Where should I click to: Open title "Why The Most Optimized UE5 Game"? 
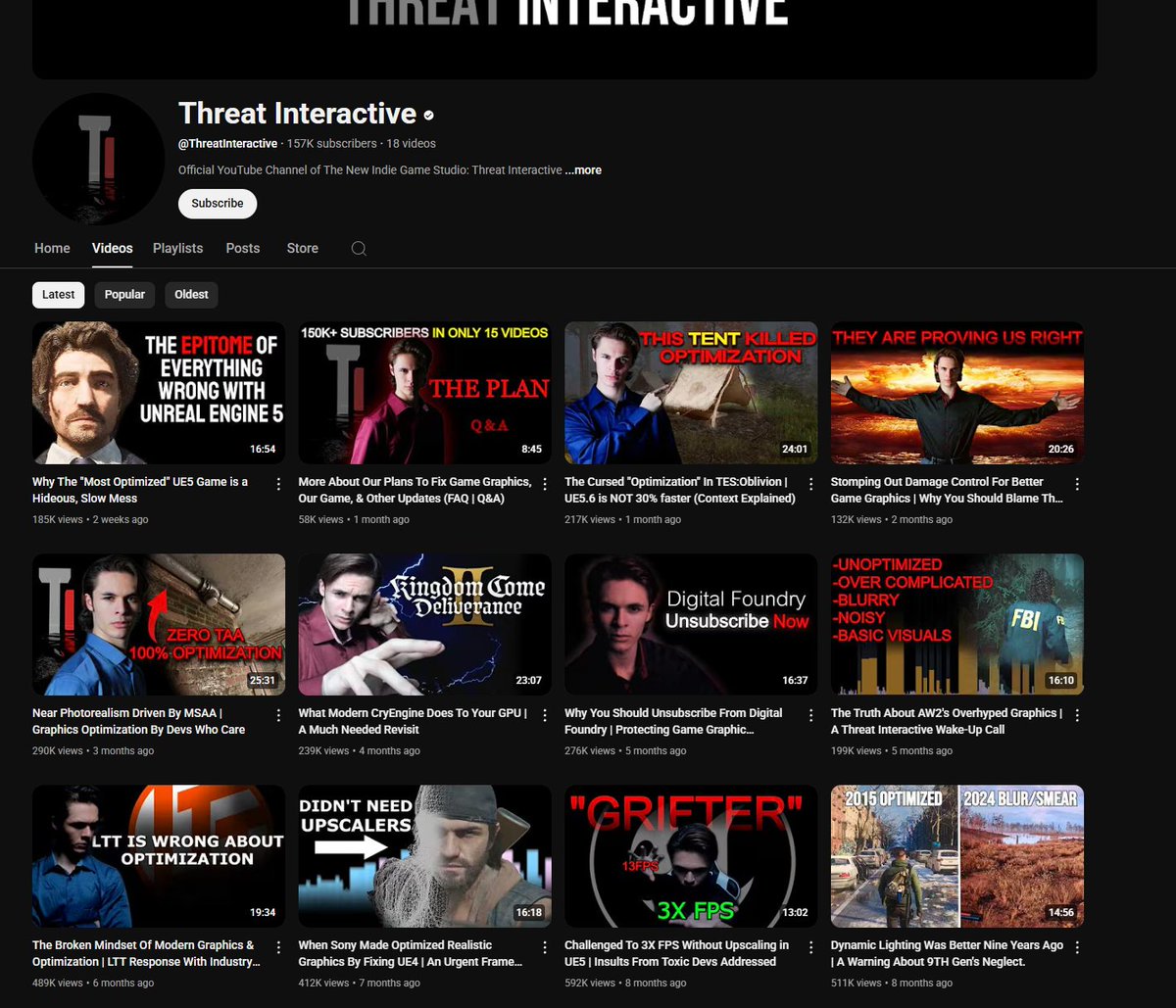pos(140,490)
